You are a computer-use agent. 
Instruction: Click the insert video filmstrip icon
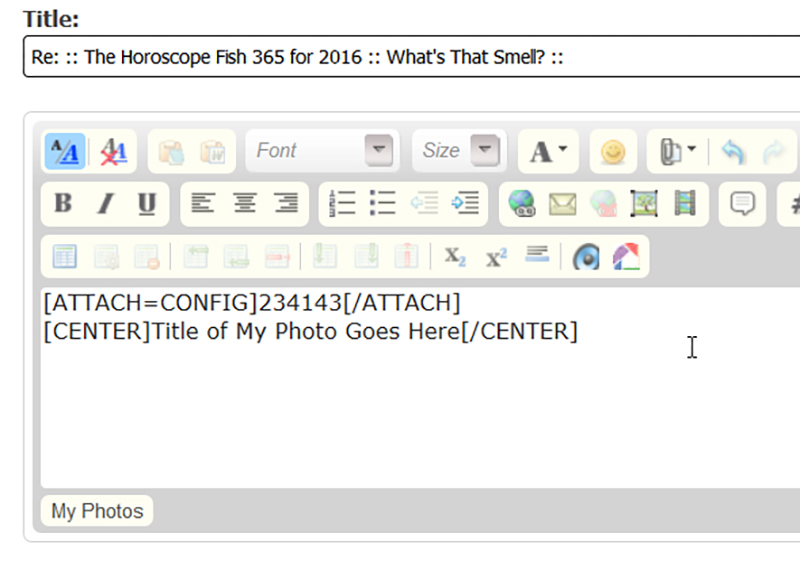[685, 204]
